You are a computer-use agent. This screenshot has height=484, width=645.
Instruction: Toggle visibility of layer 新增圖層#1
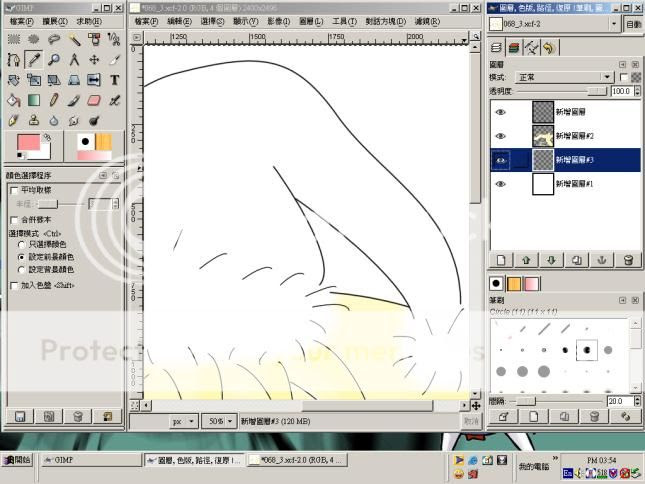(x=500, y=184)
